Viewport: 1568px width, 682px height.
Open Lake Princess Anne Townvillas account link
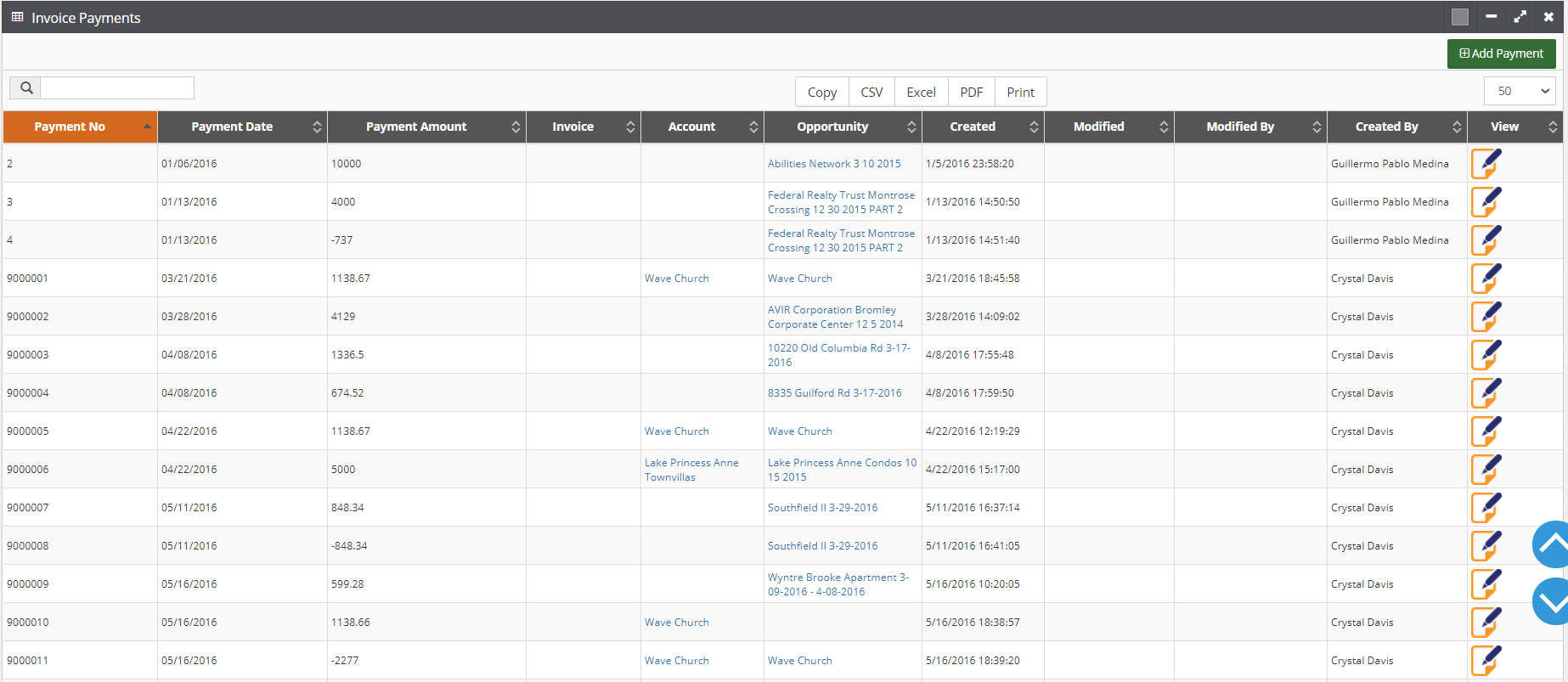[691, 470]
